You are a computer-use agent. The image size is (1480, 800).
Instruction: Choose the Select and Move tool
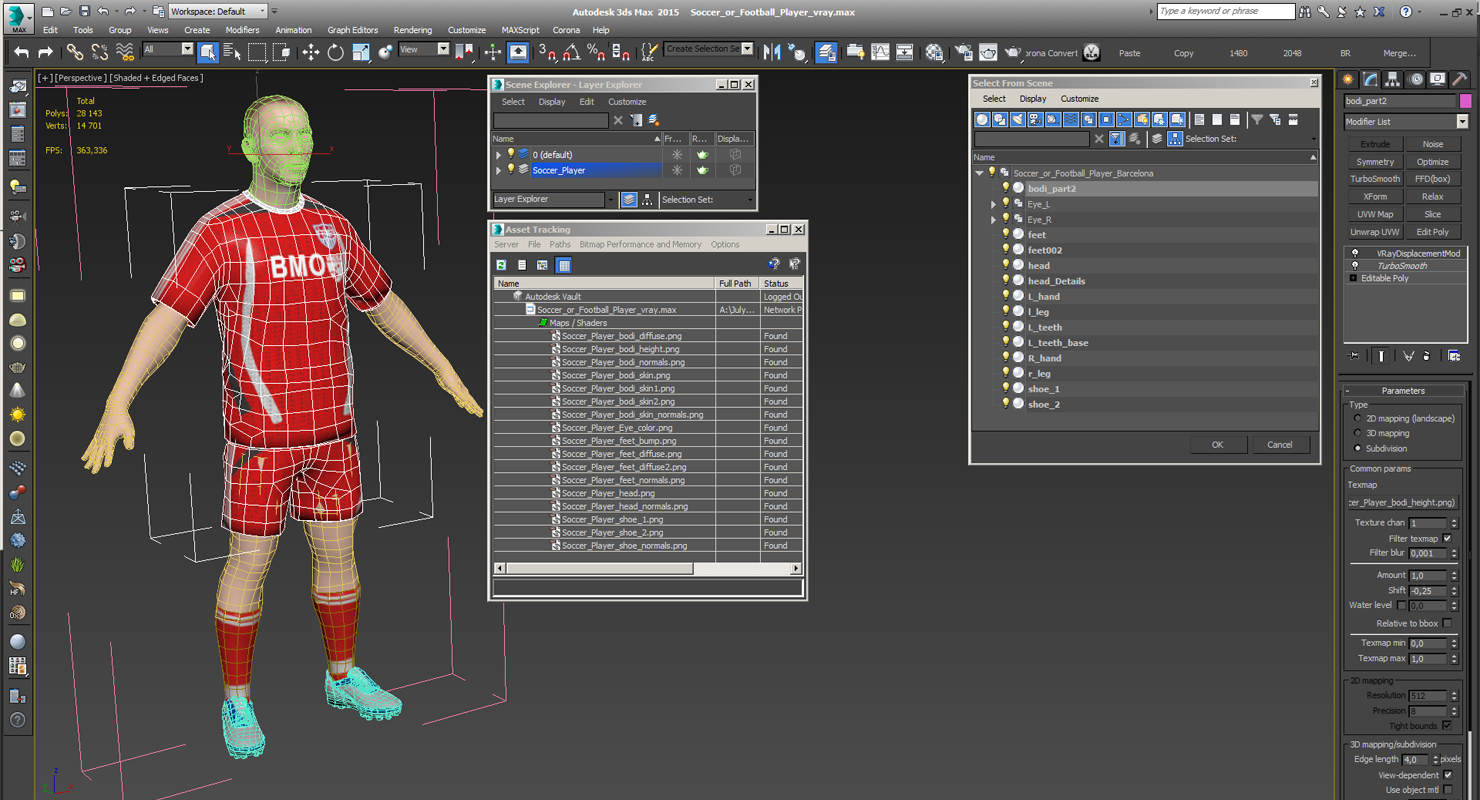click(311, 52)
